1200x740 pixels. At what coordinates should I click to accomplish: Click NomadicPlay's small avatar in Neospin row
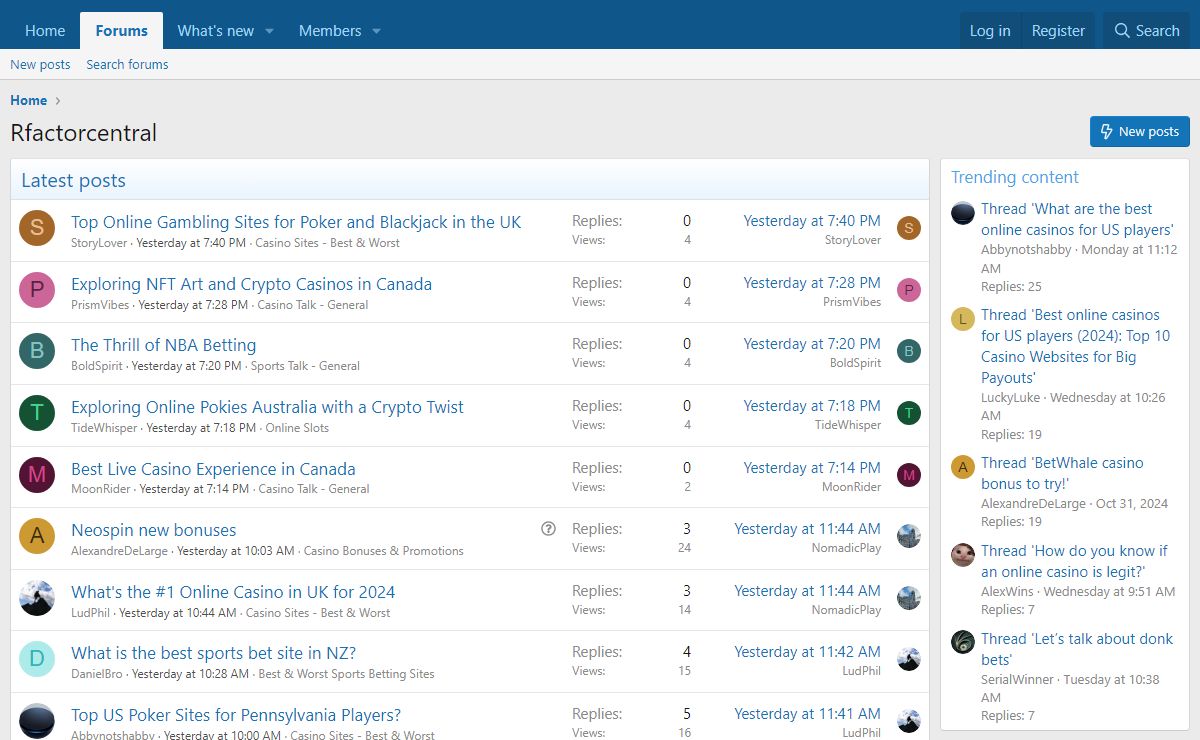point(909,536)
